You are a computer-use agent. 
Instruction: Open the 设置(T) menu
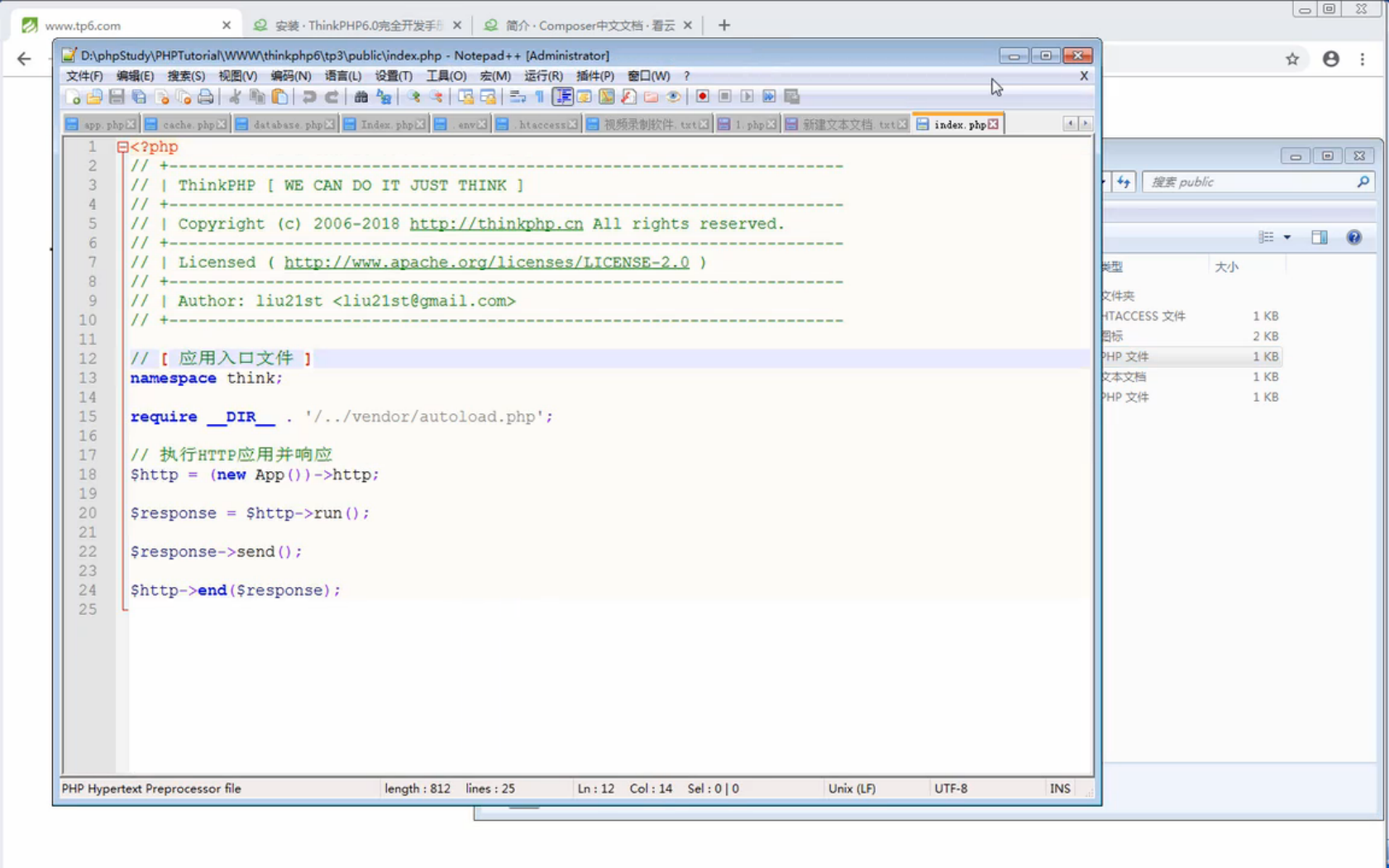pyautogui.click(x=394, y=76)
